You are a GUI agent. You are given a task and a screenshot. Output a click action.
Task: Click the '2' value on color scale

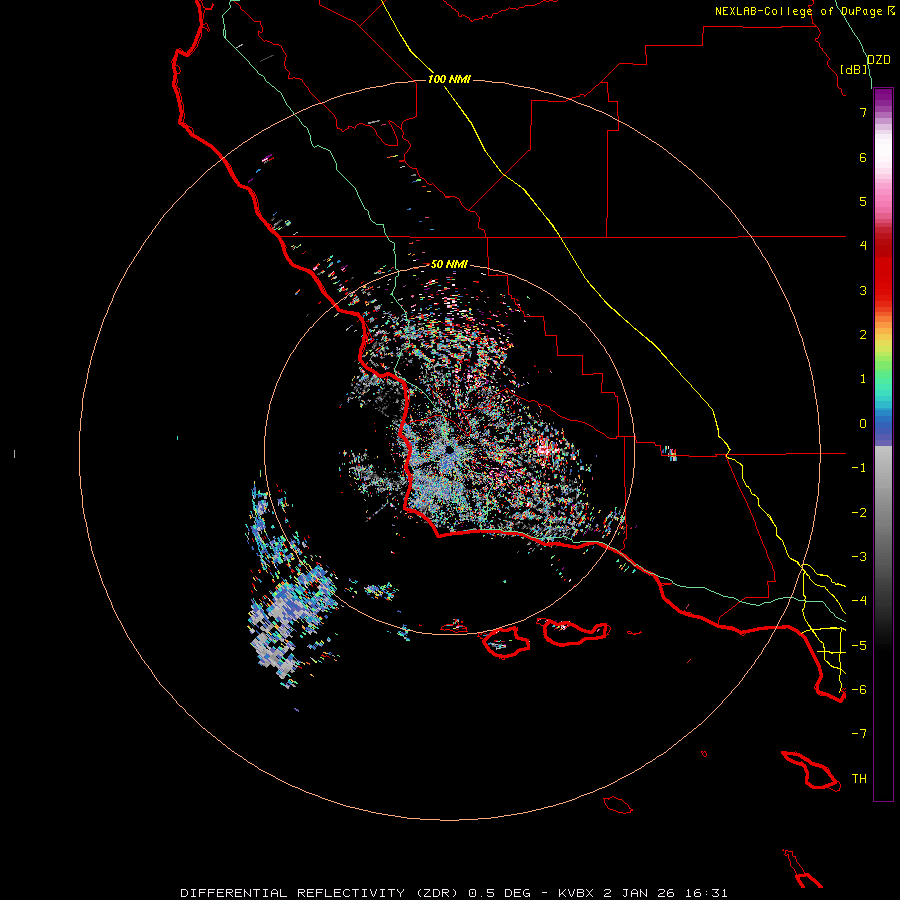point(863,335)
